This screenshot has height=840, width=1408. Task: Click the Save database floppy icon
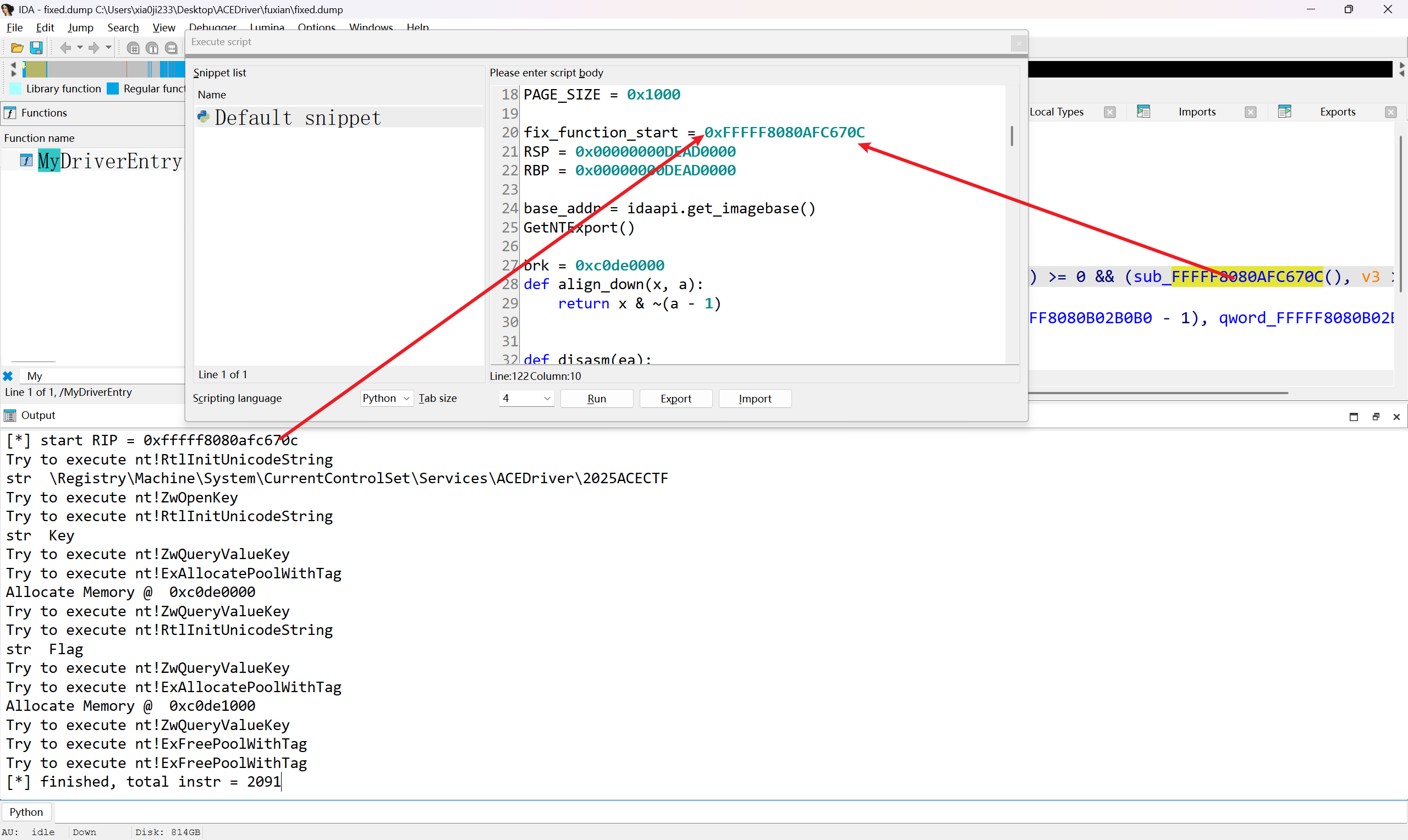(x=36, y=48)
